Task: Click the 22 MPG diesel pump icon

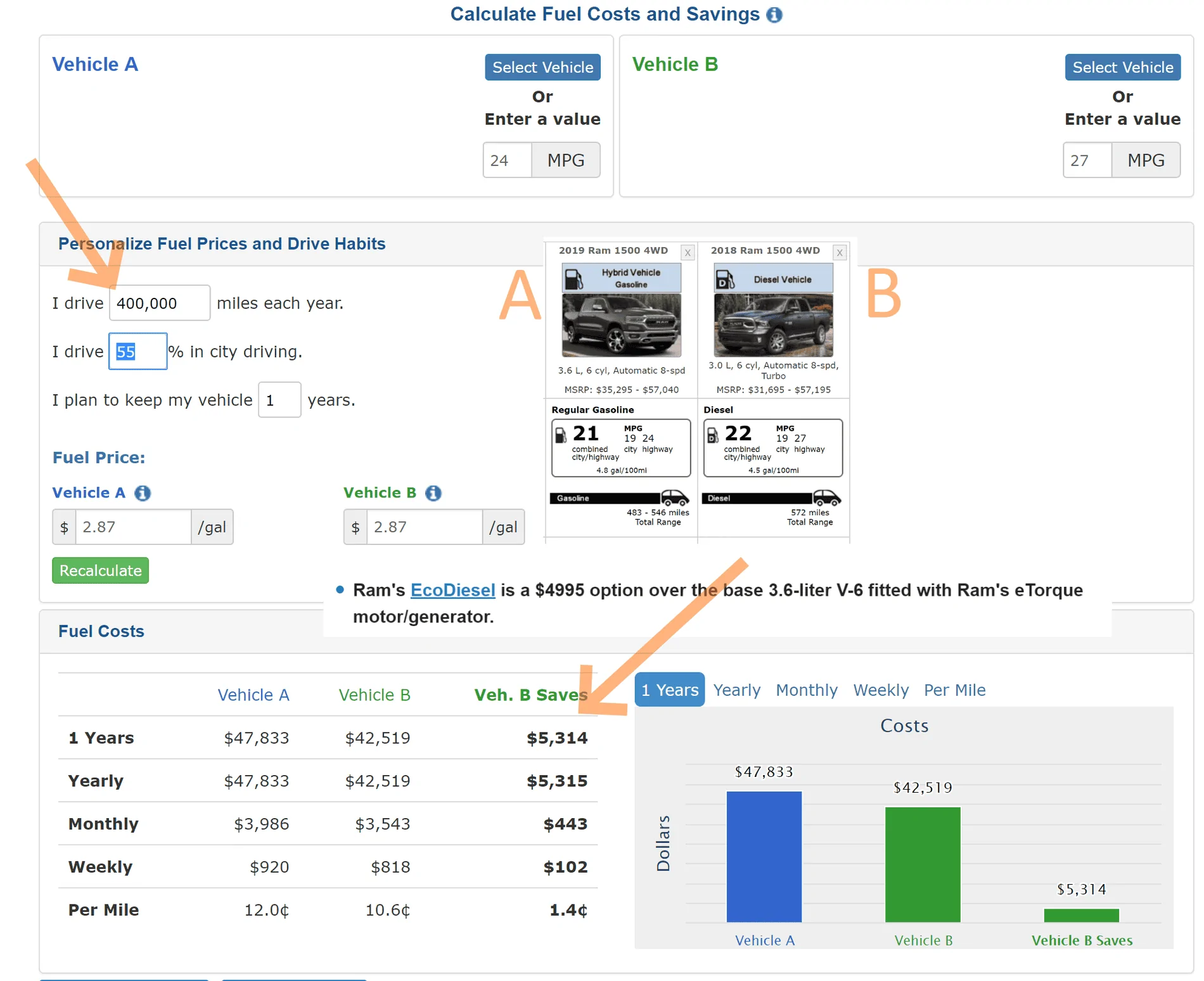Action: coord(713,435)
